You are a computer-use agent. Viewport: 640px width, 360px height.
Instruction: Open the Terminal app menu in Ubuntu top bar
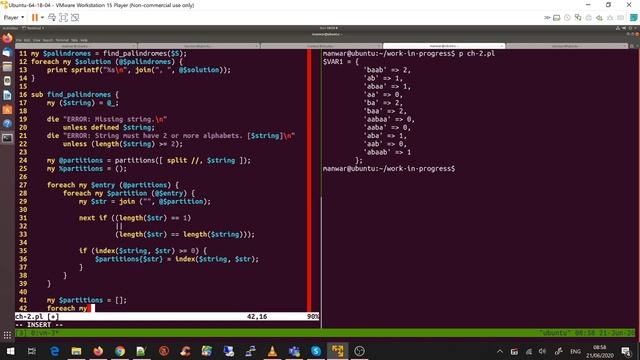33,28
